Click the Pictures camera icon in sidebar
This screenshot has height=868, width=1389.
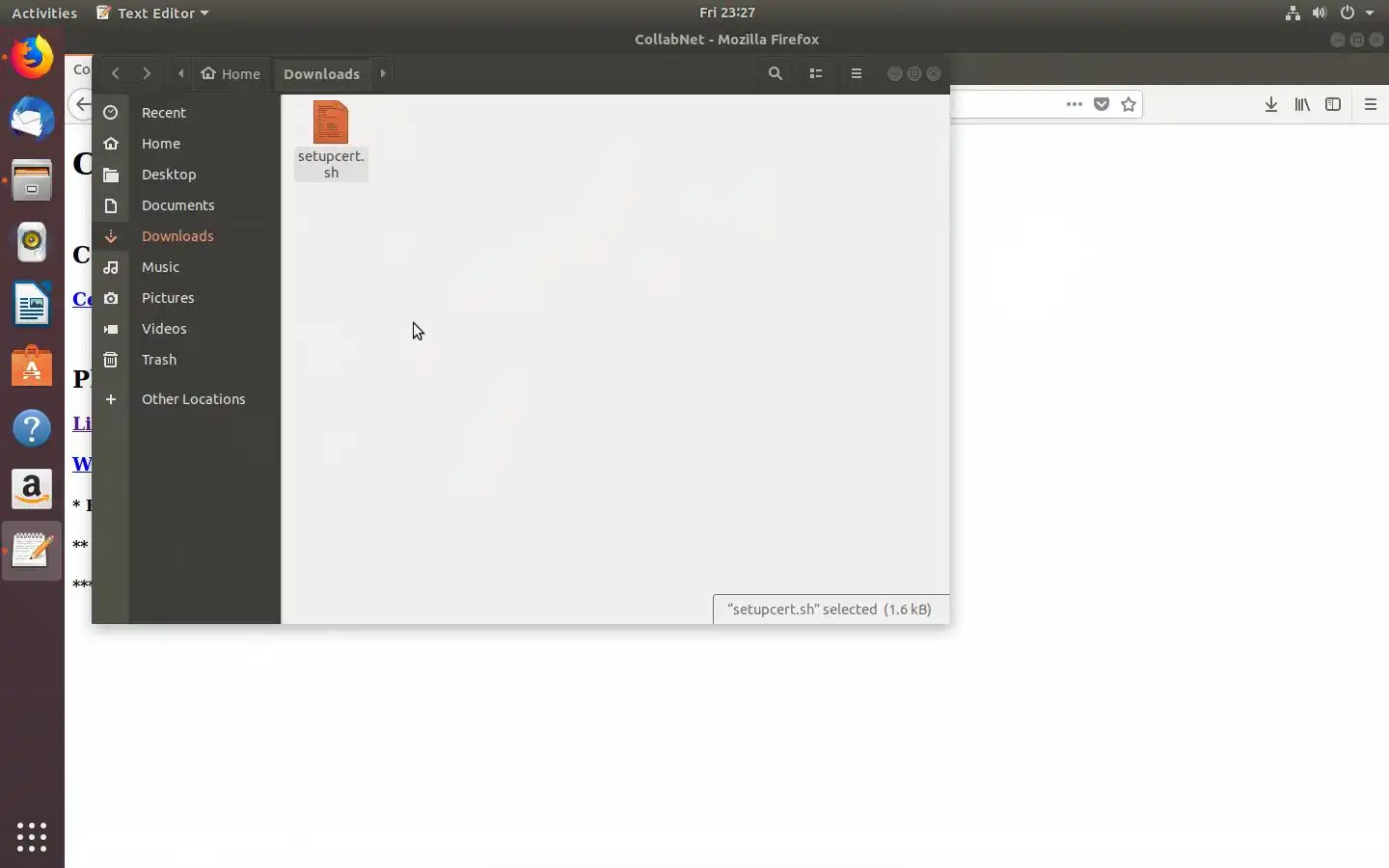pyautogui.click(x=111, y=298)
